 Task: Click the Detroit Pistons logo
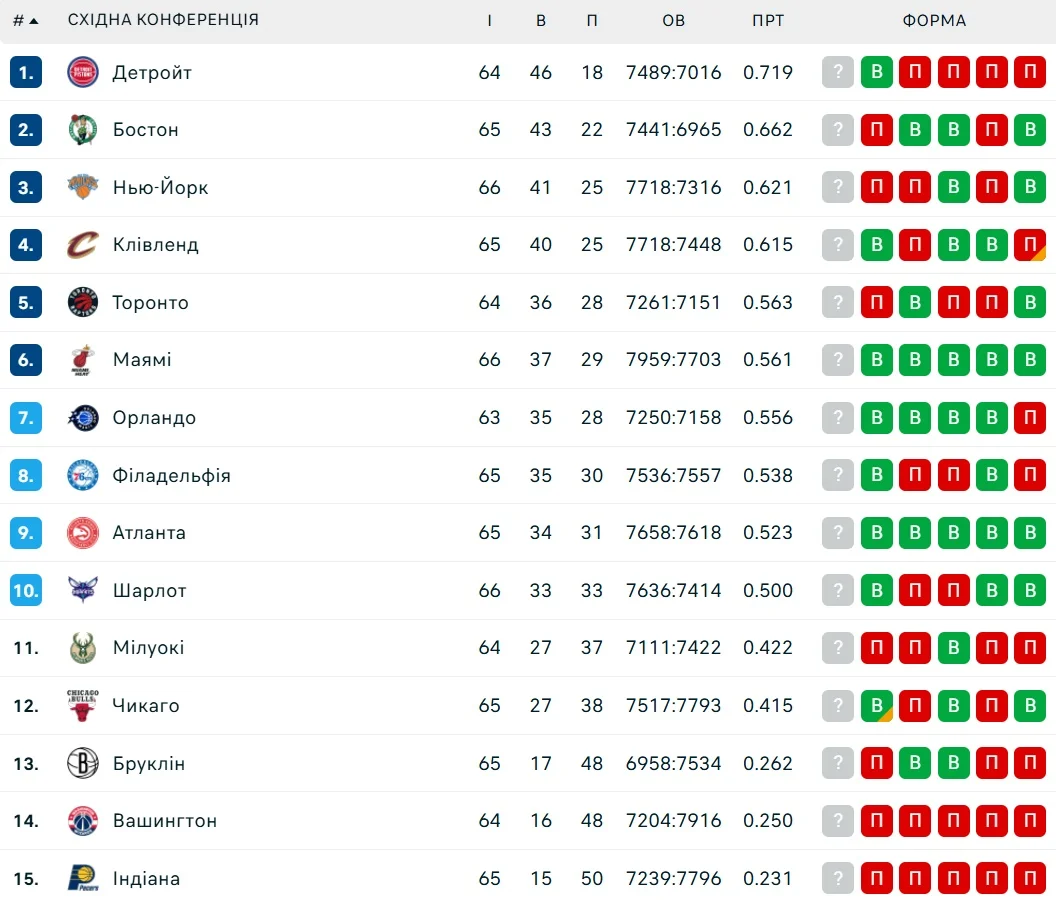(x=83, y=72)
